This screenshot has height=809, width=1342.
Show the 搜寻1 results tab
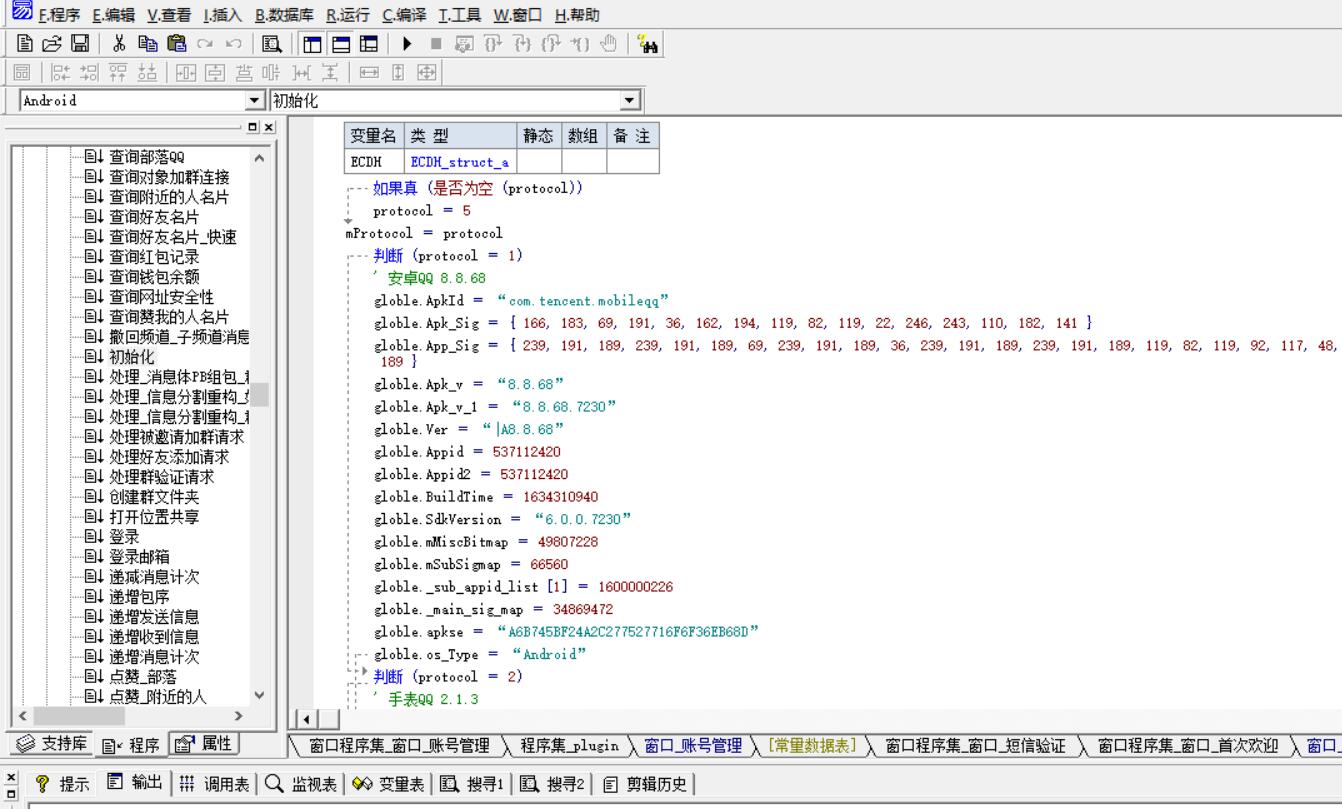[472, 783]
